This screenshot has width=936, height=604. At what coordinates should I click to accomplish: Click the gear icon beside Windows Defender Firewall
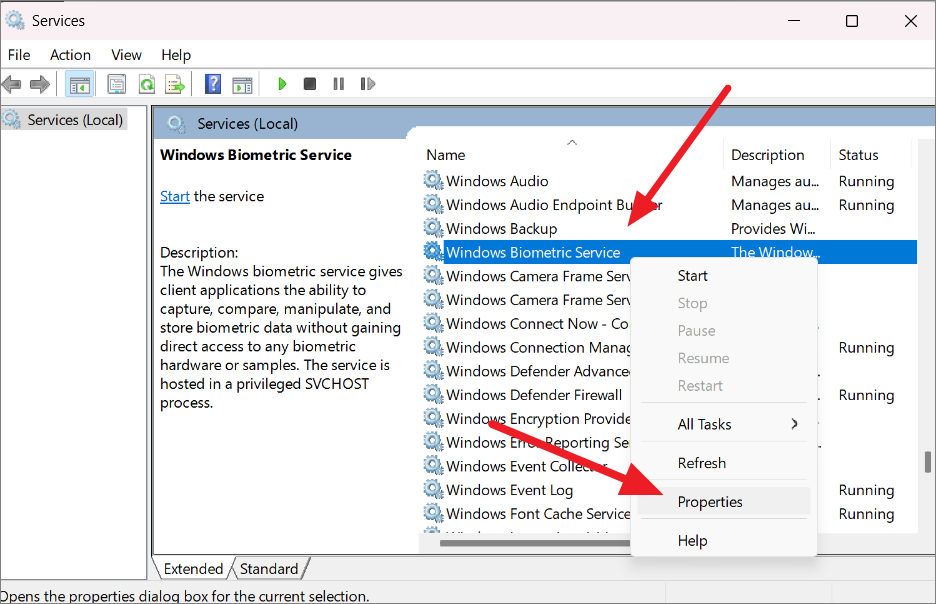click(433, 394)
